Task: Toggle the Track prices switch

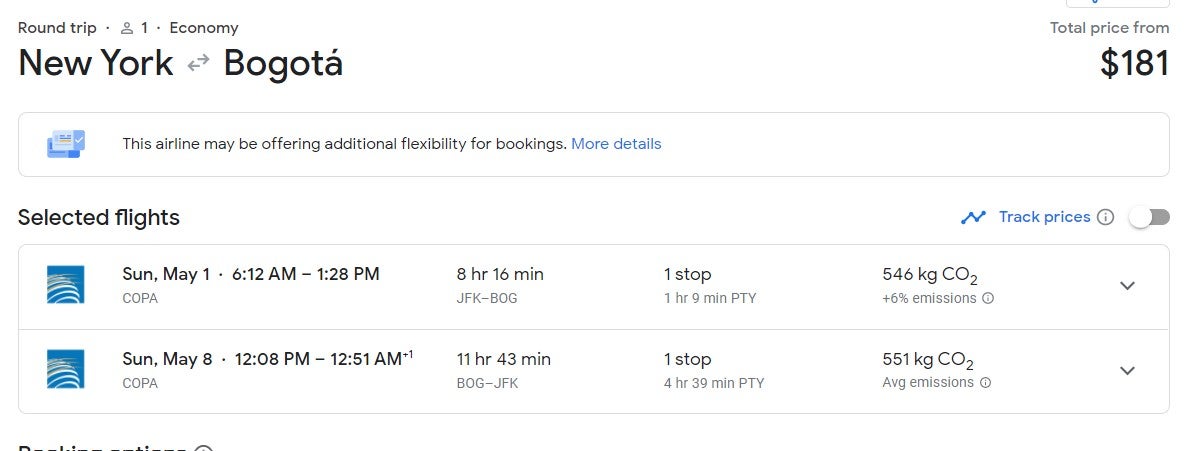Action: coord(1150,217)
